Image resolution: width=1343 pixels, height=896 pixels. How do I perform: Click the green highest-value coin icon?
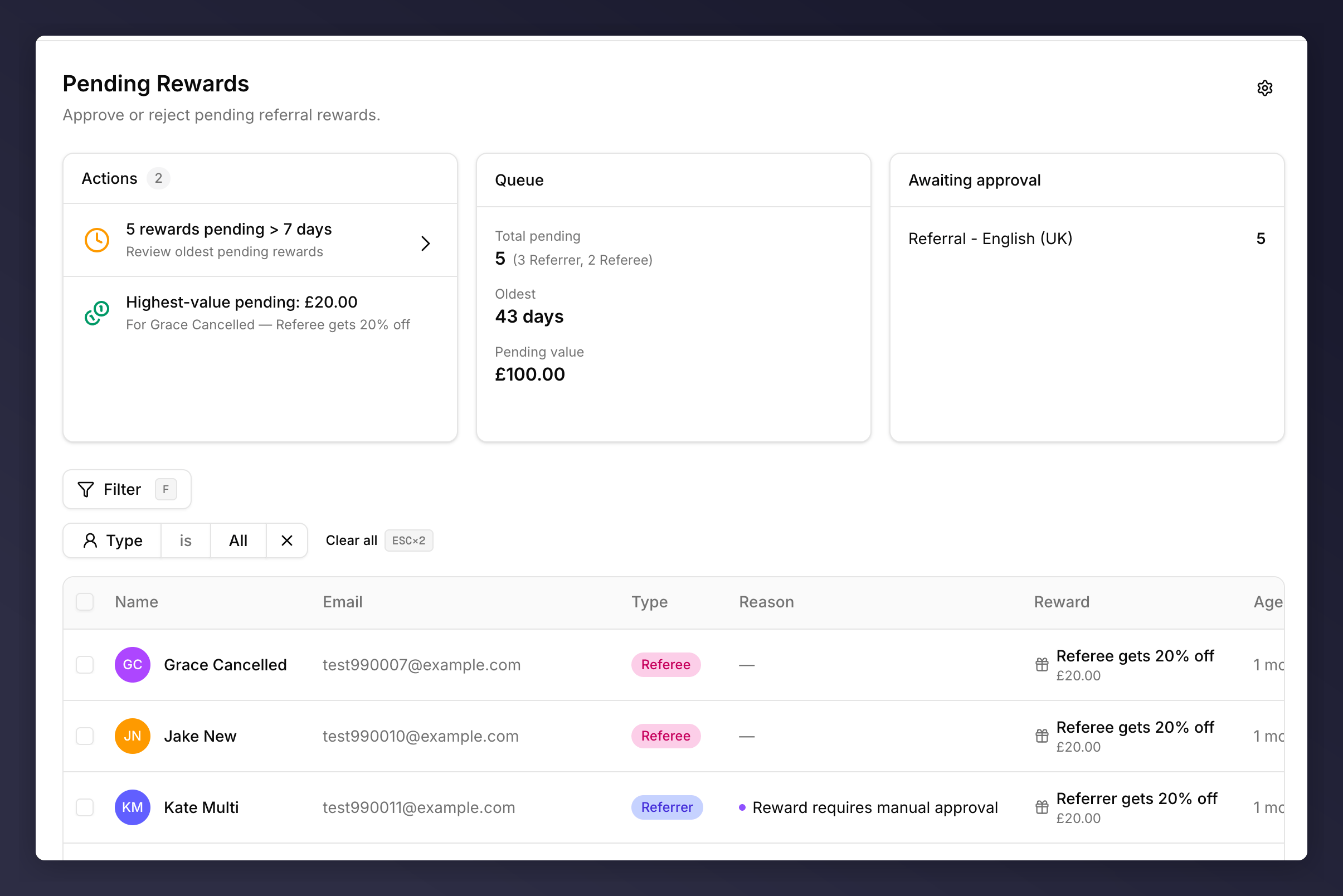point(97,313)
